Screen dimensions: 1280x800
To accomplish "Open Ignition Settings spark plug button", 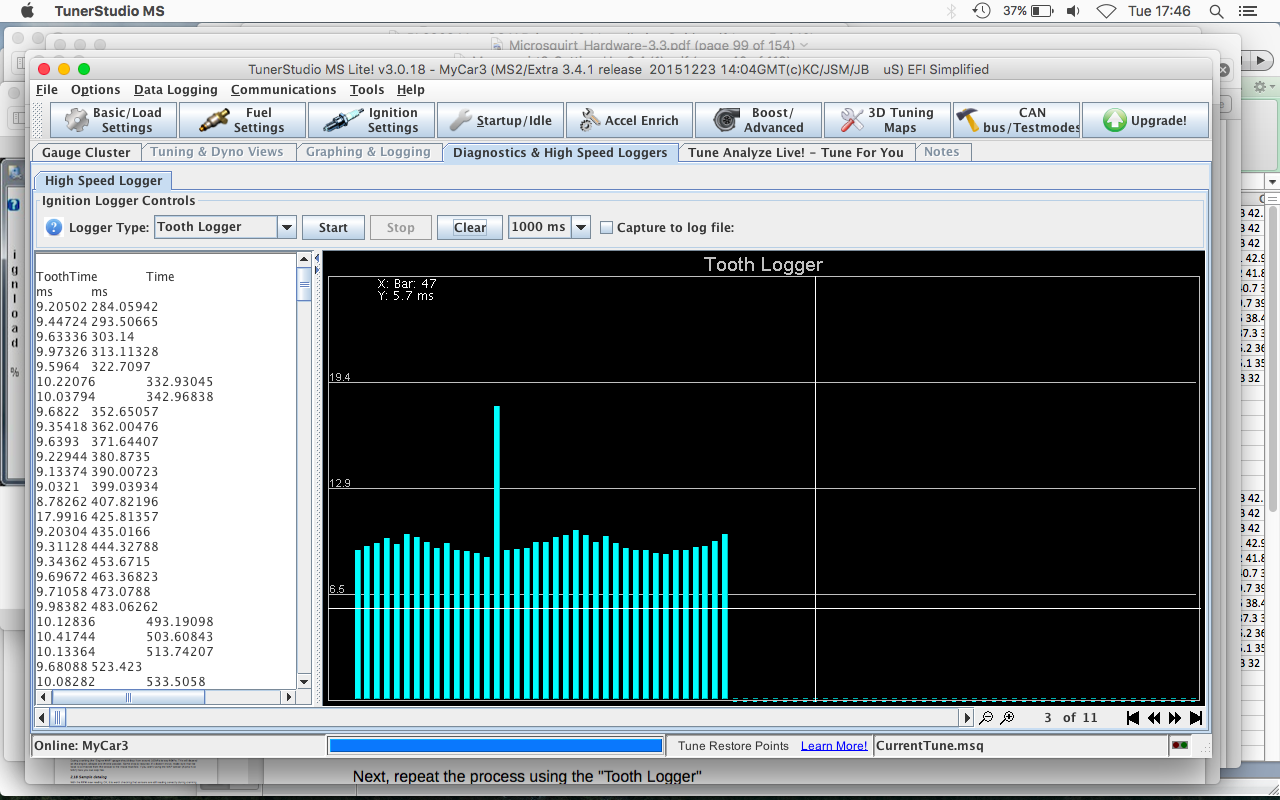I will 371,120.
